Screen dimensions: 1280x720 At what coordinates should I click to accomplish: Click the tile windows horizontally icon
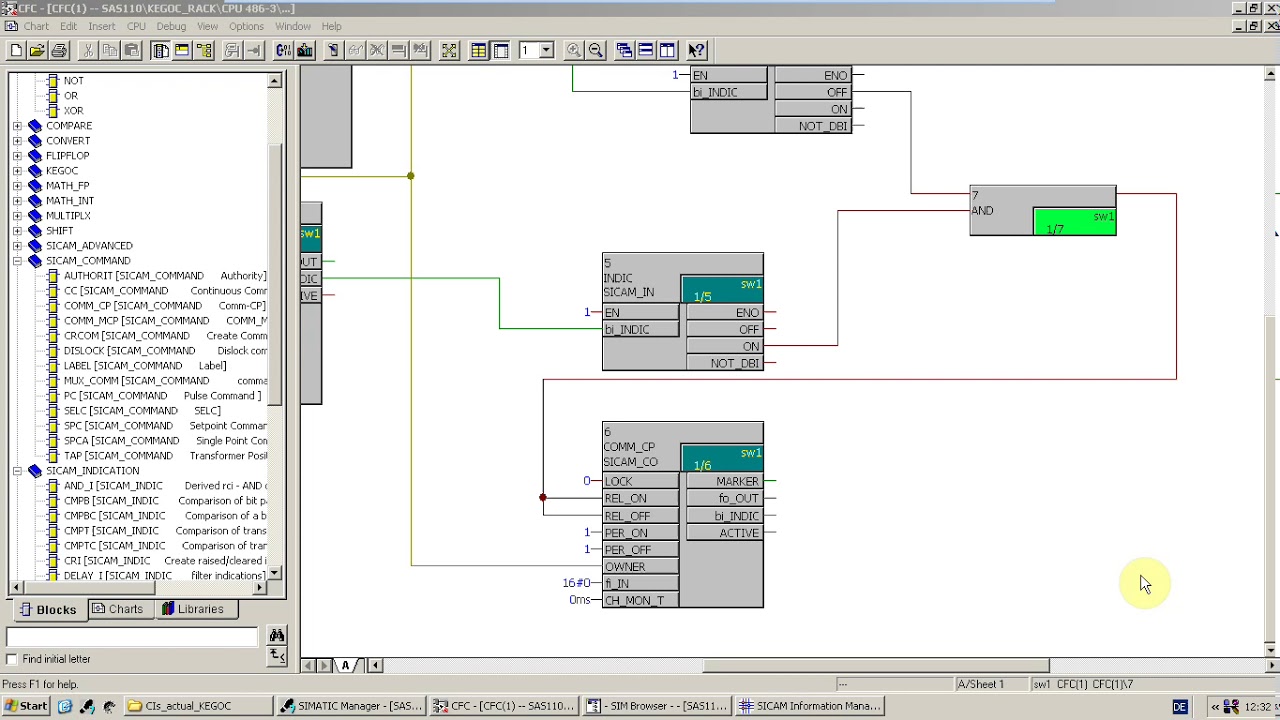(x=646, y=50)
